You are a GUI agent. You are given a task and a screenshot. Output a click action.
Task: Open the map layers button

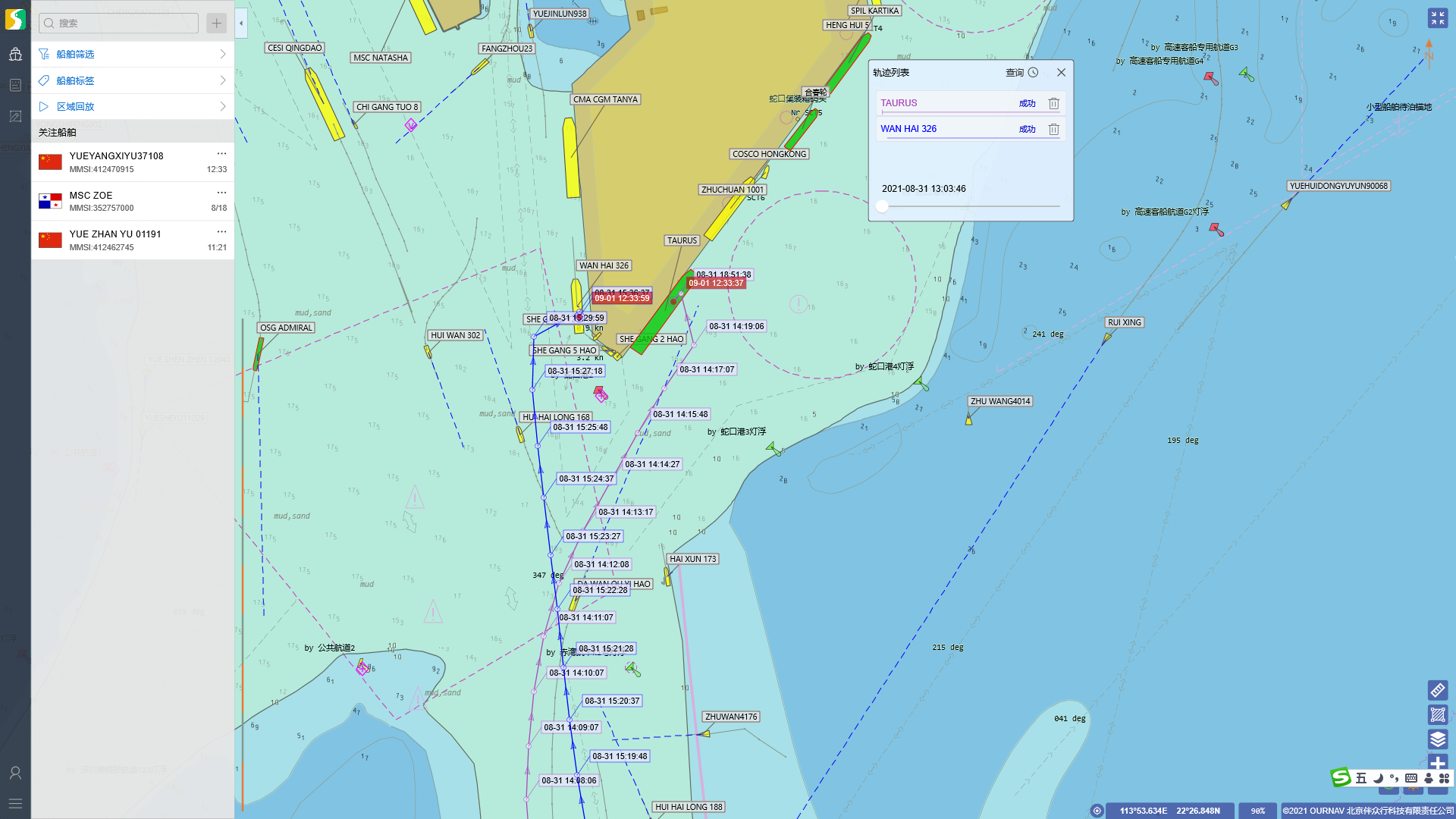coord(1437,739)
